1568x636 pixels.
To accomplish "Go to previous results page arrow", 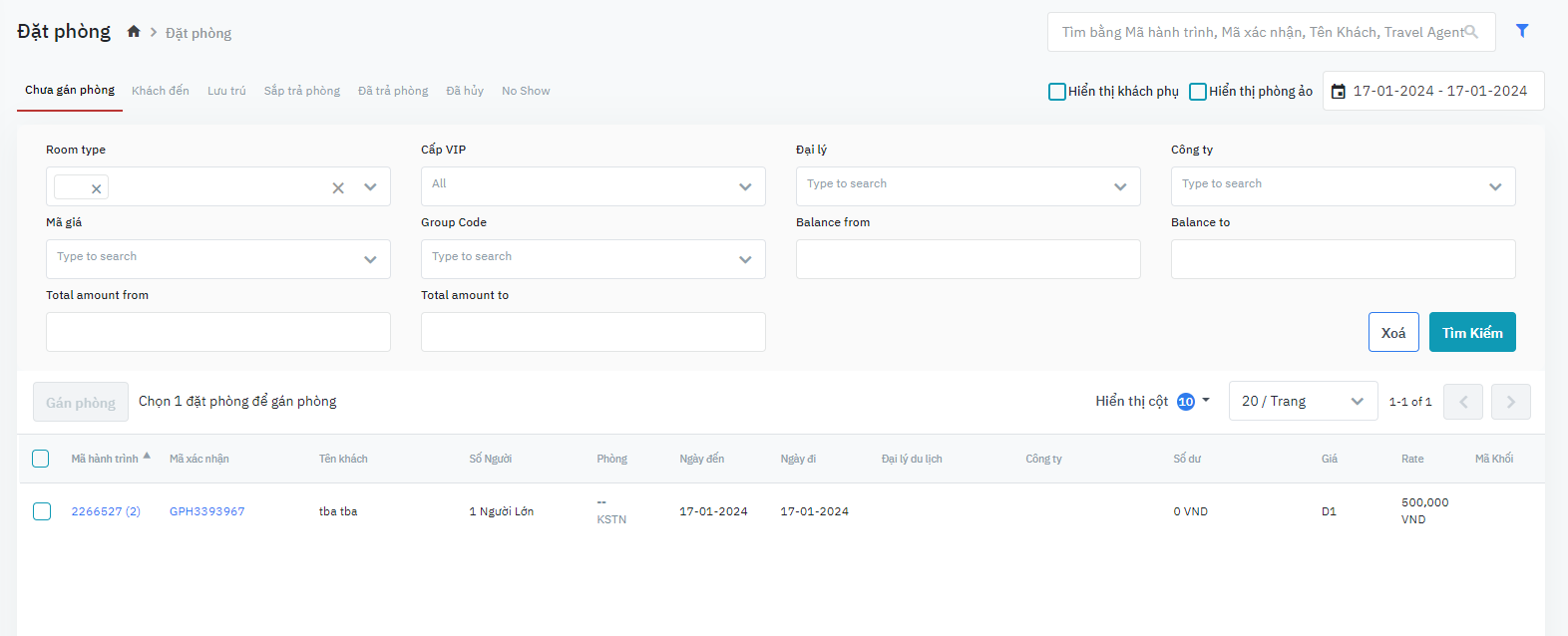I will point(1462,402).
